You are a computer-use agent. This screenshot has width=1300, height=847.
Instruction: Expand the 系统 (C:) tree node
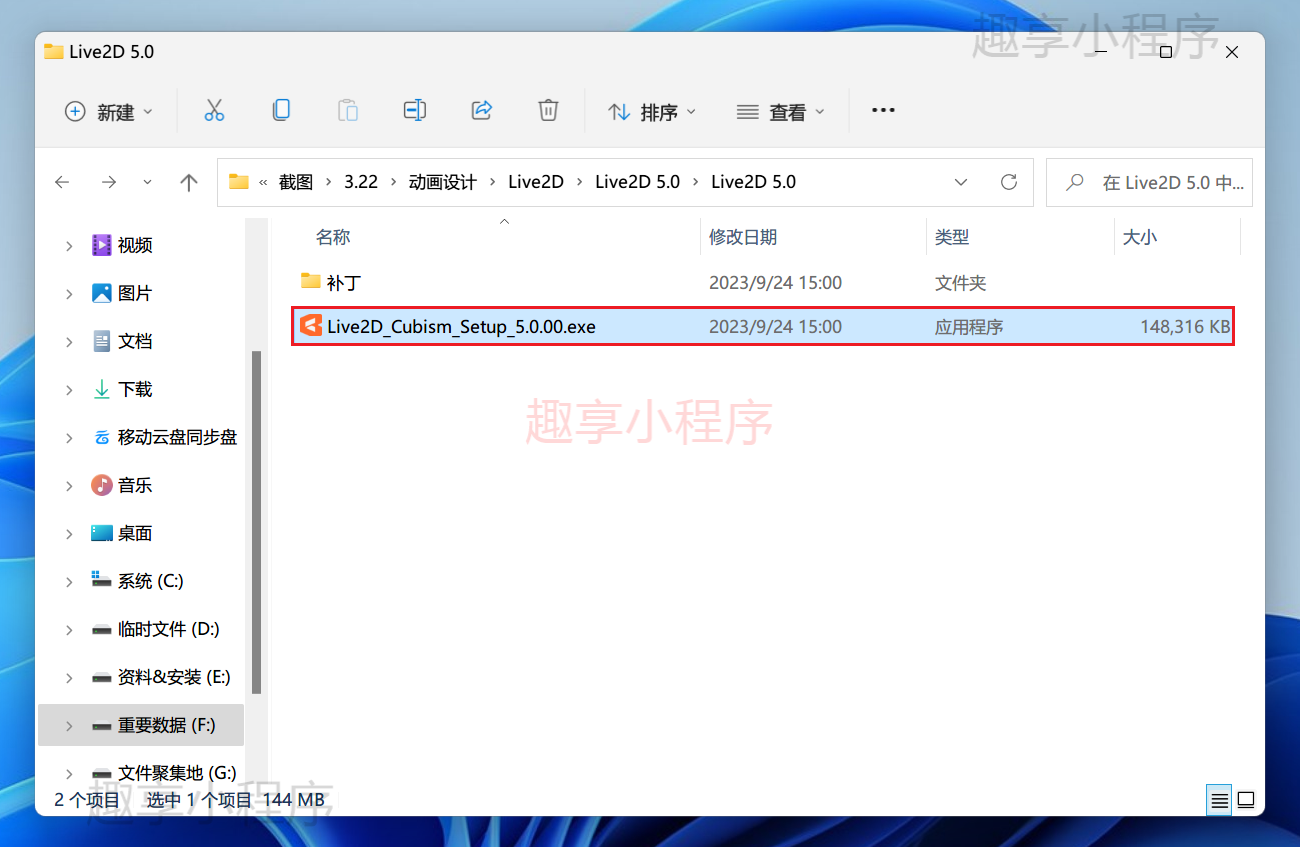click(x=69, y=581)
